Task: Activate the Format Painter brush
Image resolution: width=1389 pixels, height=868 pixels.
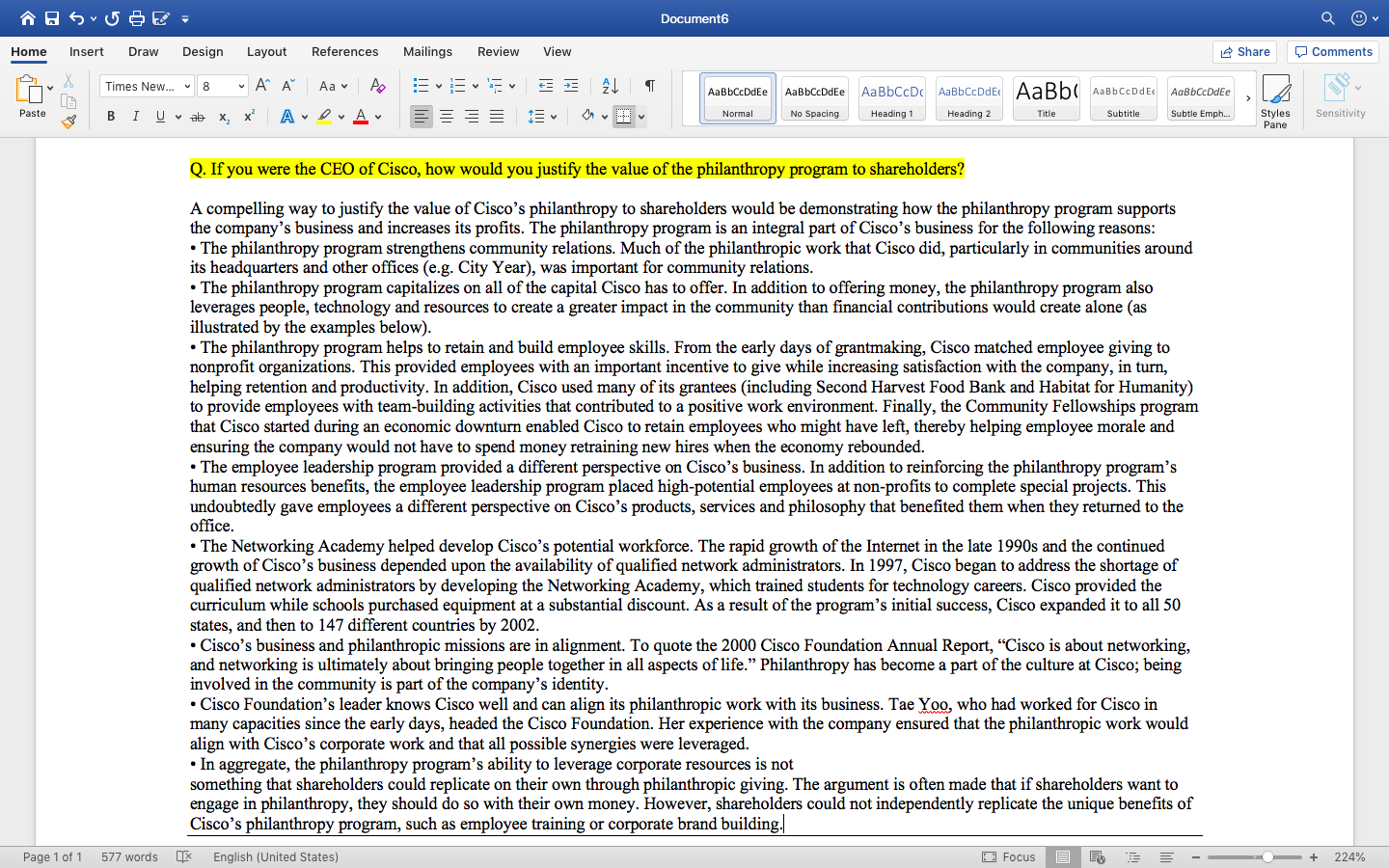Action: pos(68,122)
